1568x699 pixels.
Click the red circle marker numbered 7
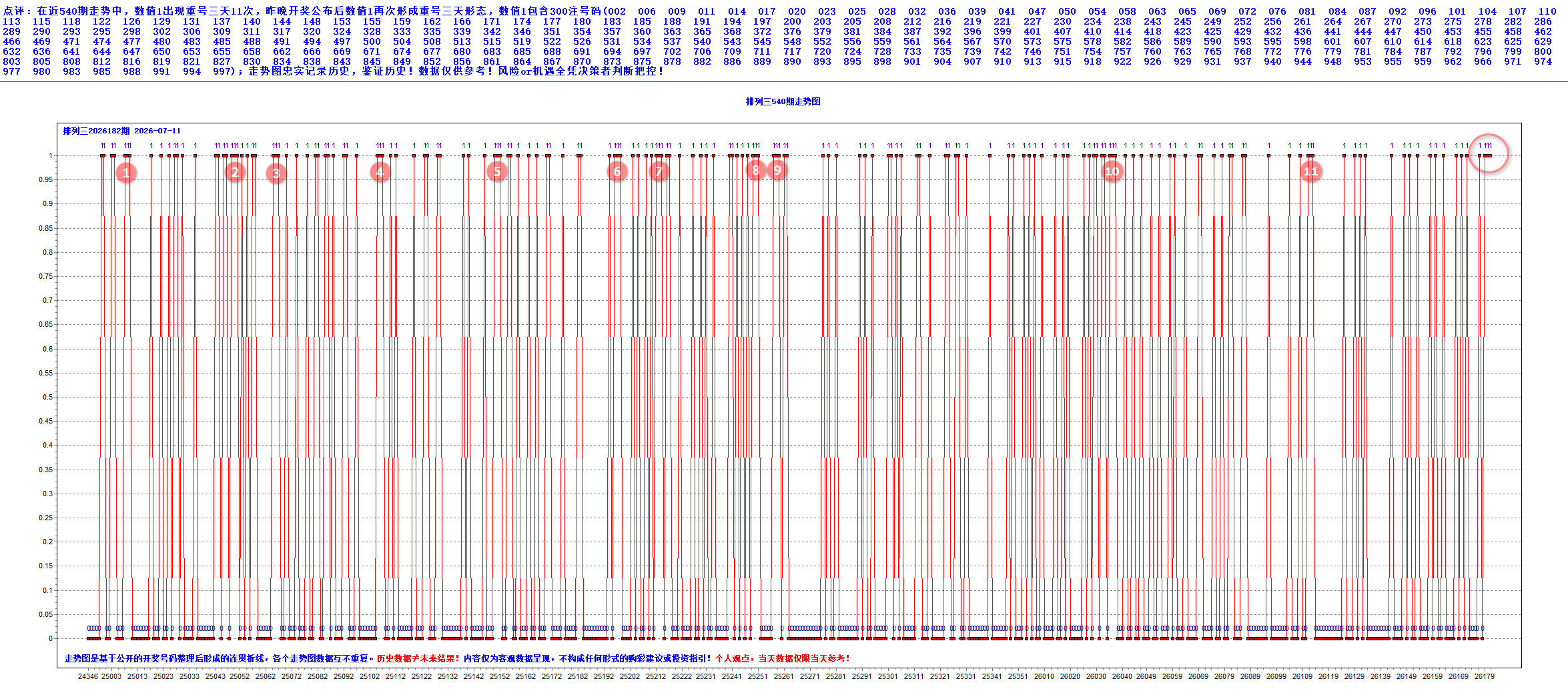tap(659, 172)
